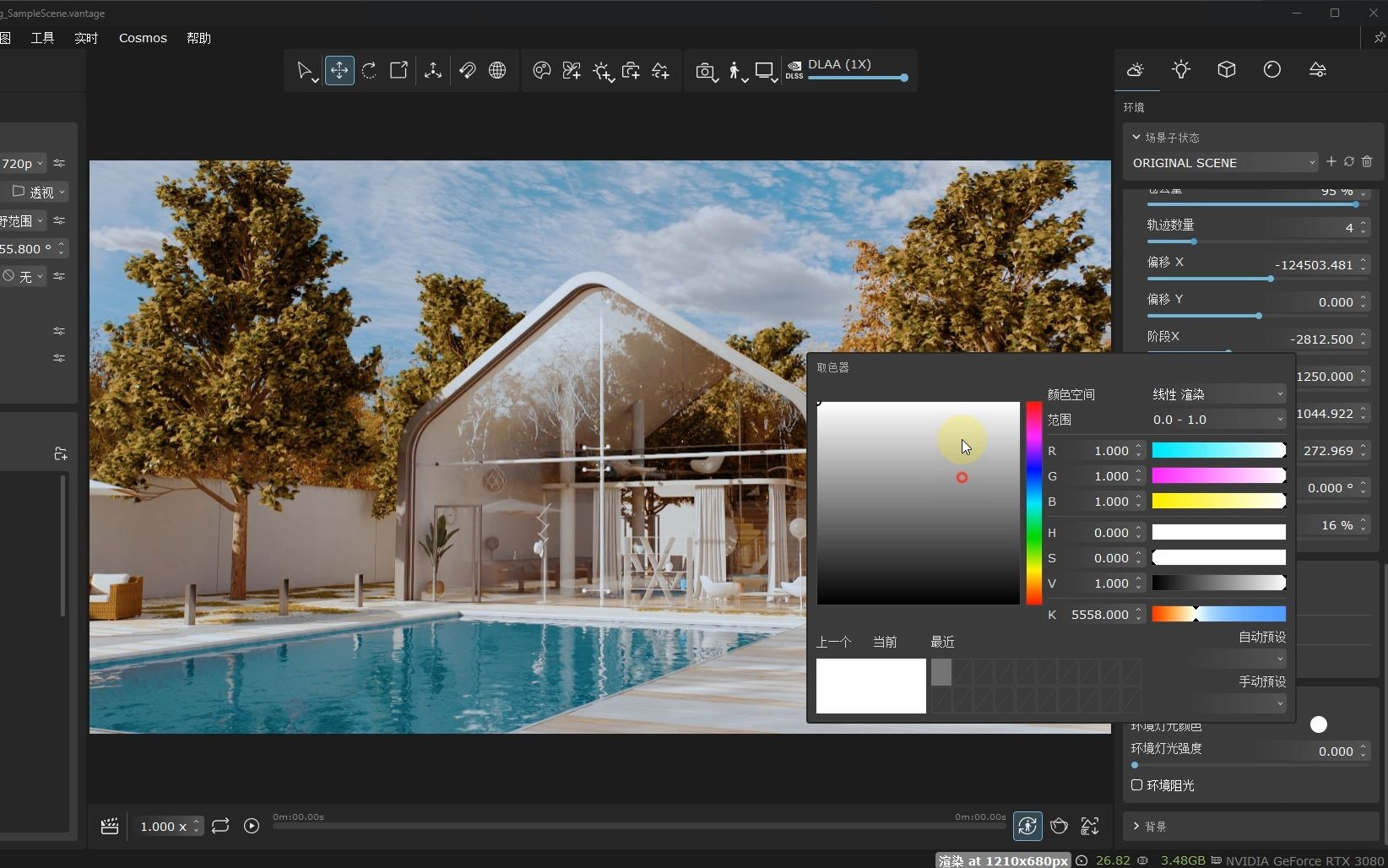Choose the Rotate tool
This screenshot has width=1388, height=868.
click(369, 71)
